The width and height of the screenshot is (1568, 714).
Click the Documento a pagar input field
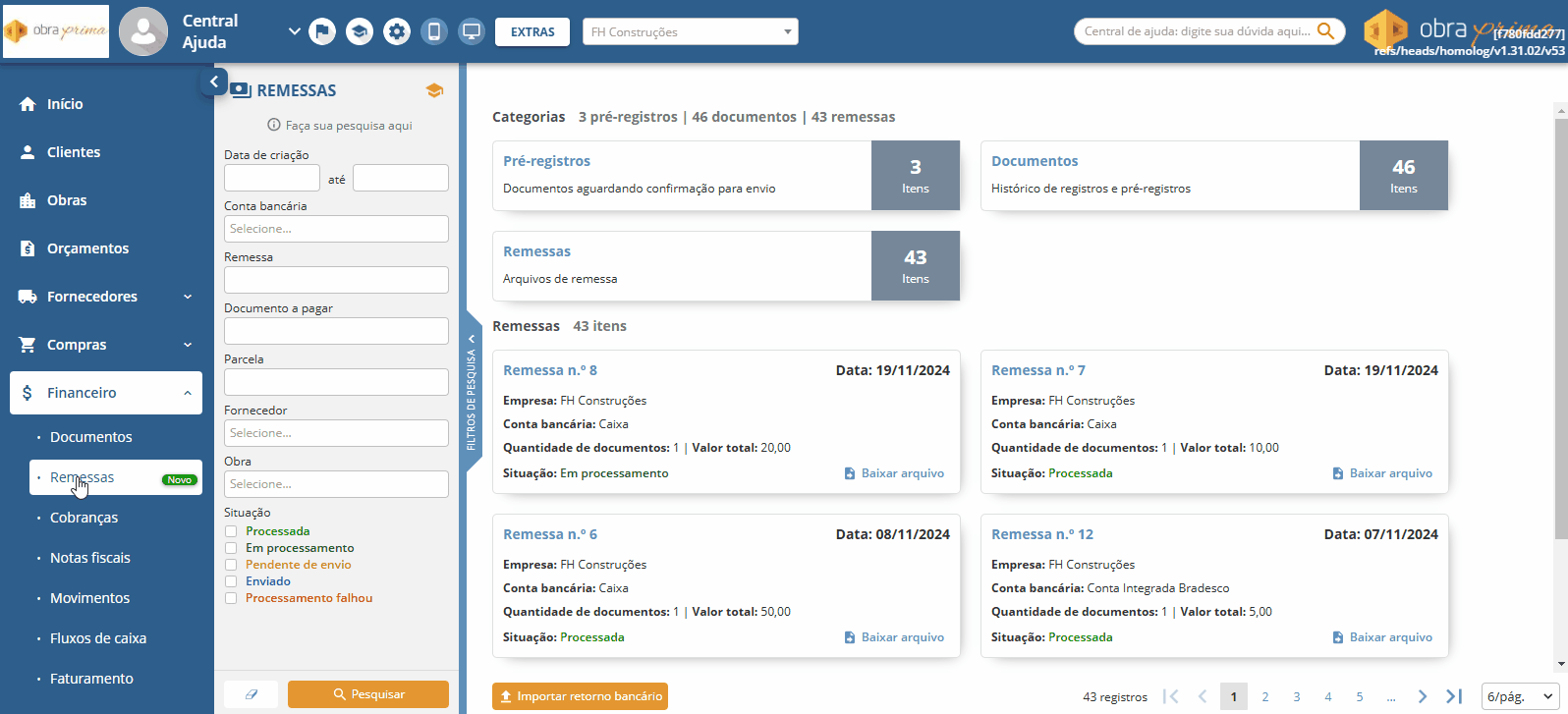[x=336, y=331]
